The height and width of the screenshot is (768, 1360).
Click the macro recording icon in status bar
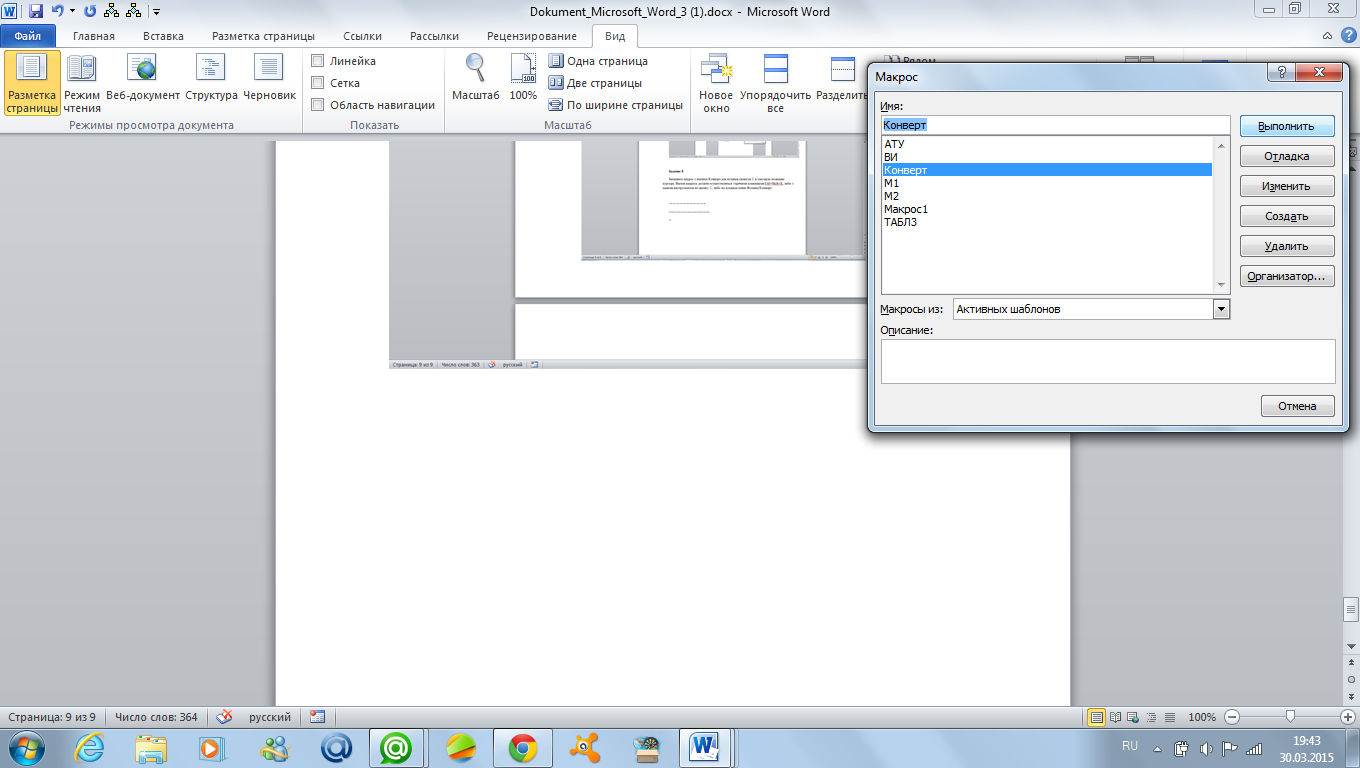pos(318,717)
